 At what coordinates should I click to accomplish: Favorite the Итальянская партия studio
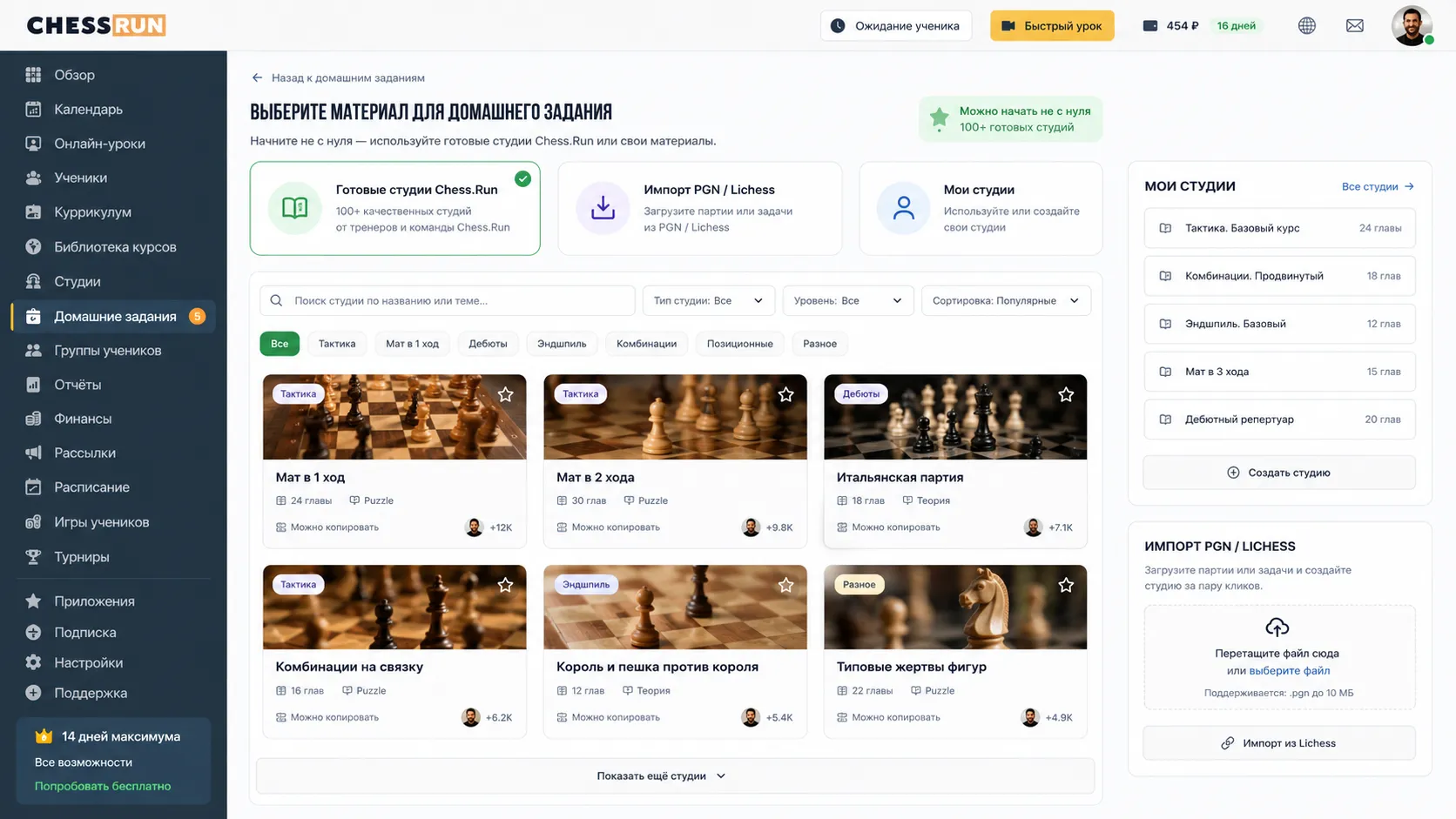point(1066,394)
